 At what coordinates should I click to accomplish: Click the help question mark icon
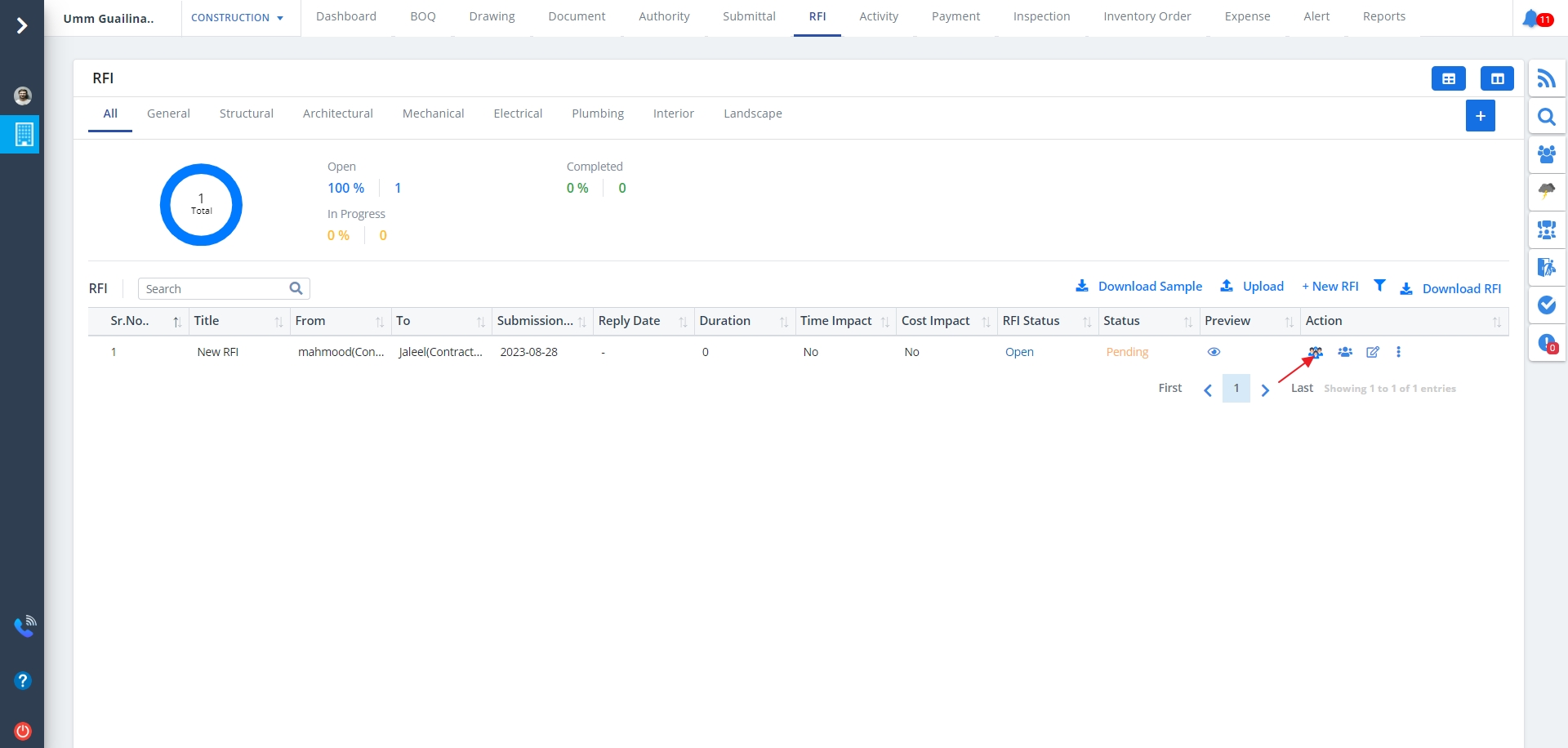click(23, 680)
